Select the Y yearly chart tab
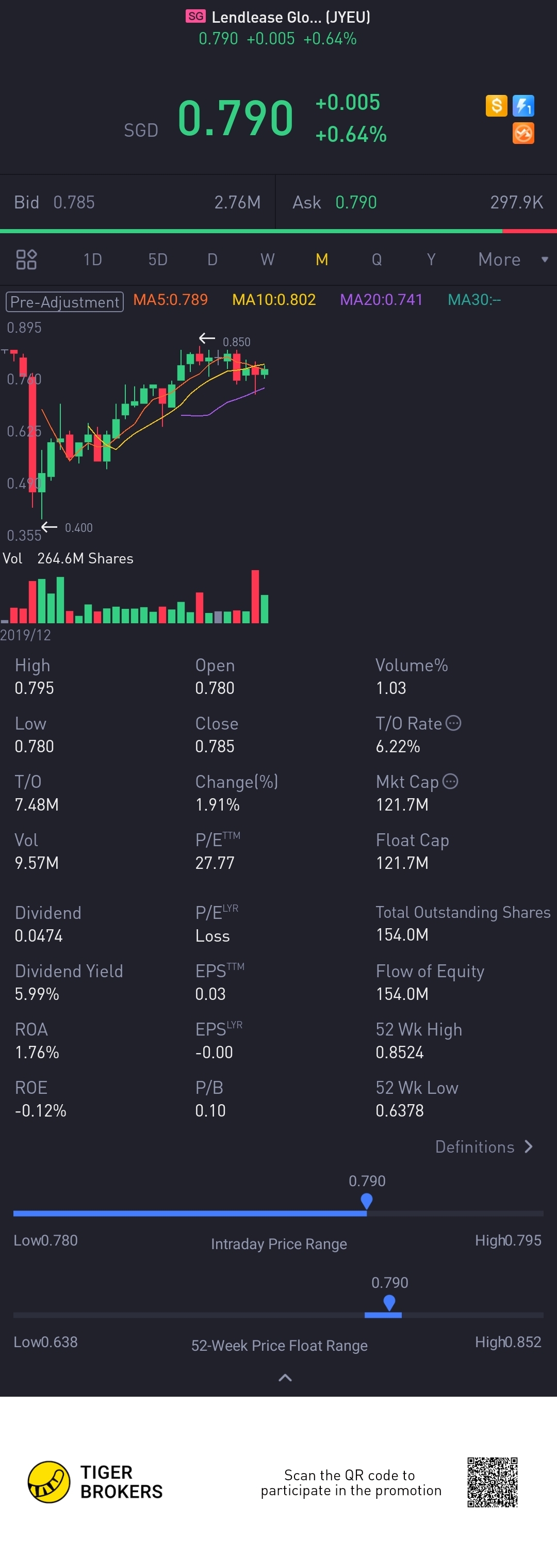 pyautogui.click(x=431, y=260)
